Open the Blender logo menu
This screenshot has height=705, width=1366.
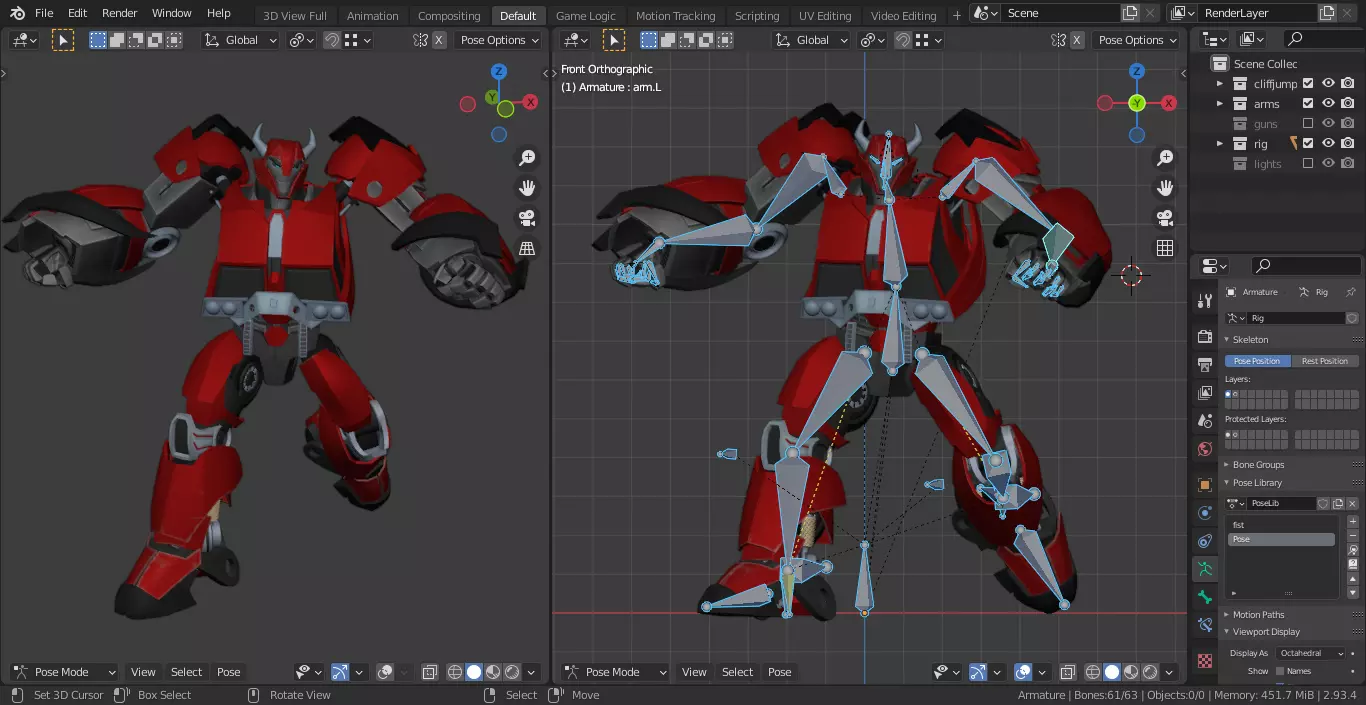click(17, 14)
